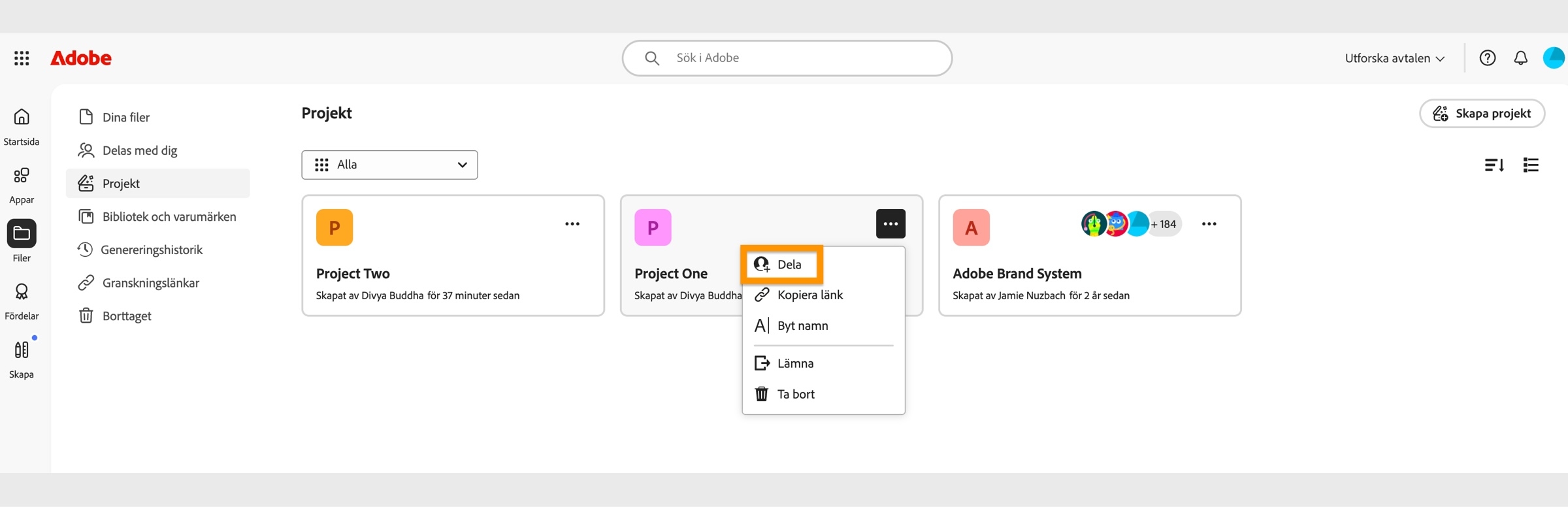Expand the Utforska avtalen dropdown
Viewport: 1568px width, 507px height.
tap(1395, 57)
